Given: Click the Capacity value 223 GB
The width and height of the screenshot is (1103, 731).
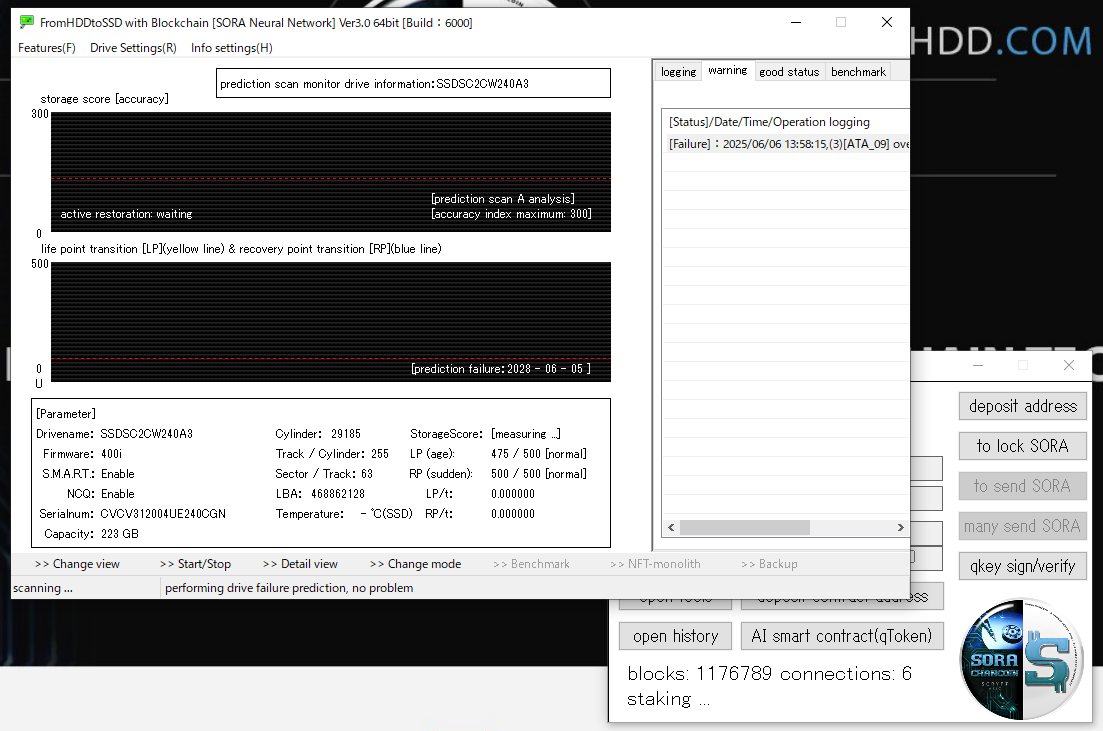Looking at the screenshot, I should 120,534.
